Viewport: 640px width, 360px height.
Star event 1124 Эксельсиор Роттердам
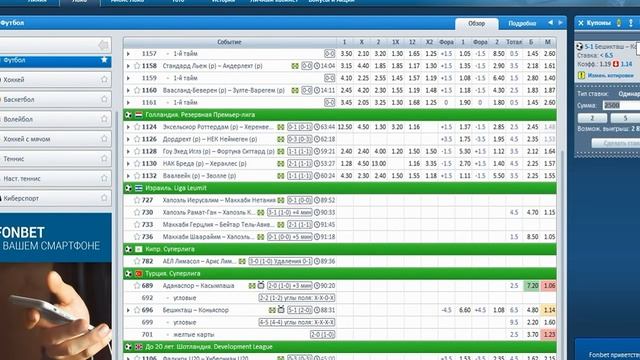[x=137, y=127]
